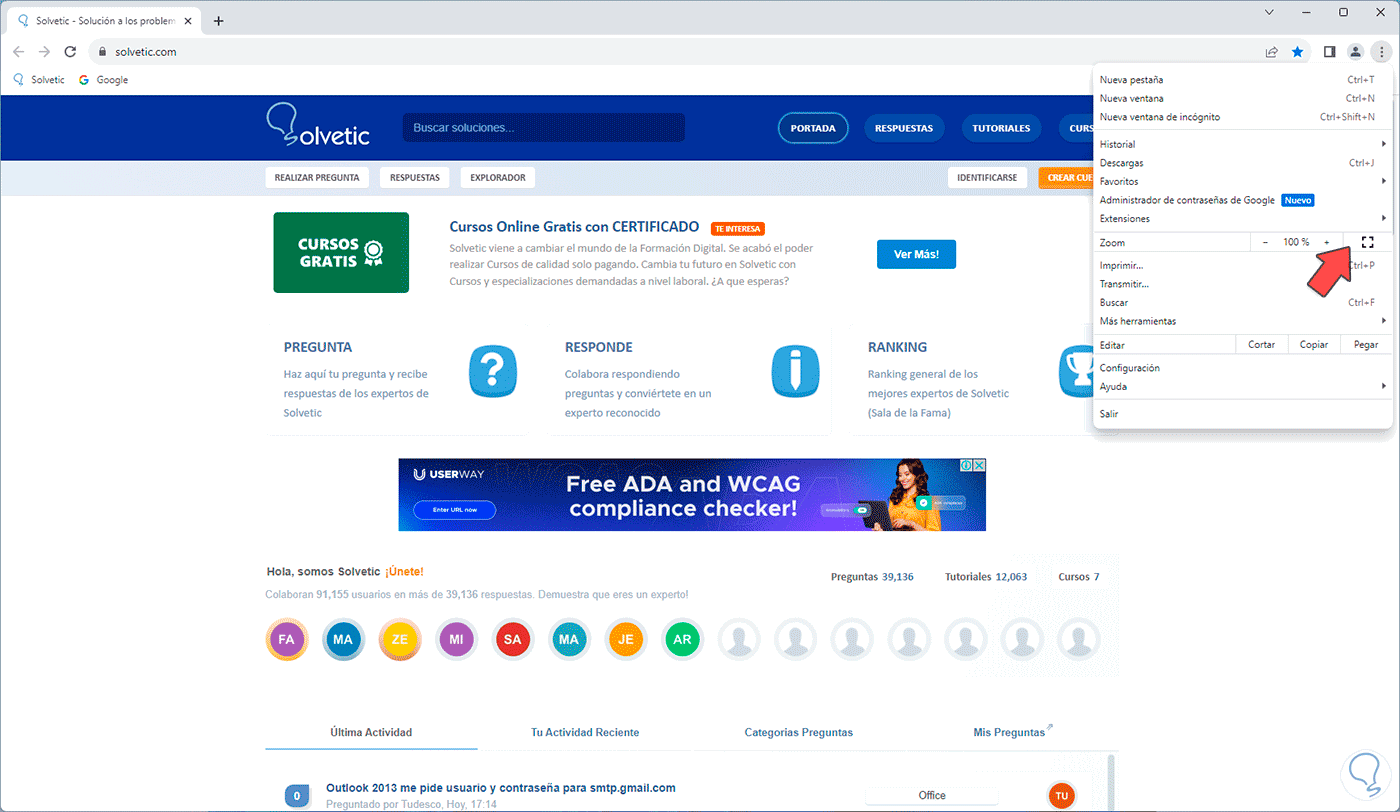Click the blue question mark icon

[x=492, y=370]
